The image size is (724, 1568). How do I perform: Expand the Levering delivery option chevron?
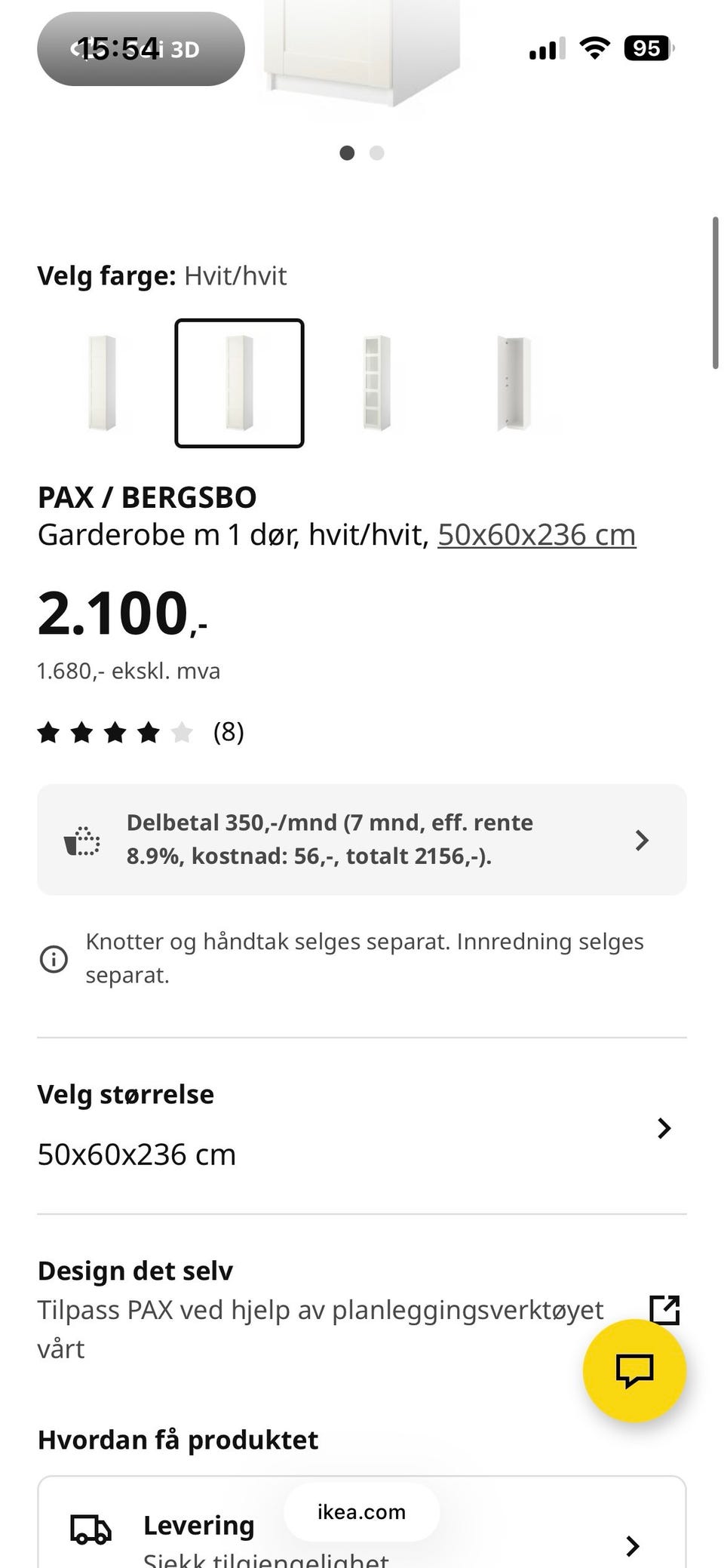click(633, 1545)
